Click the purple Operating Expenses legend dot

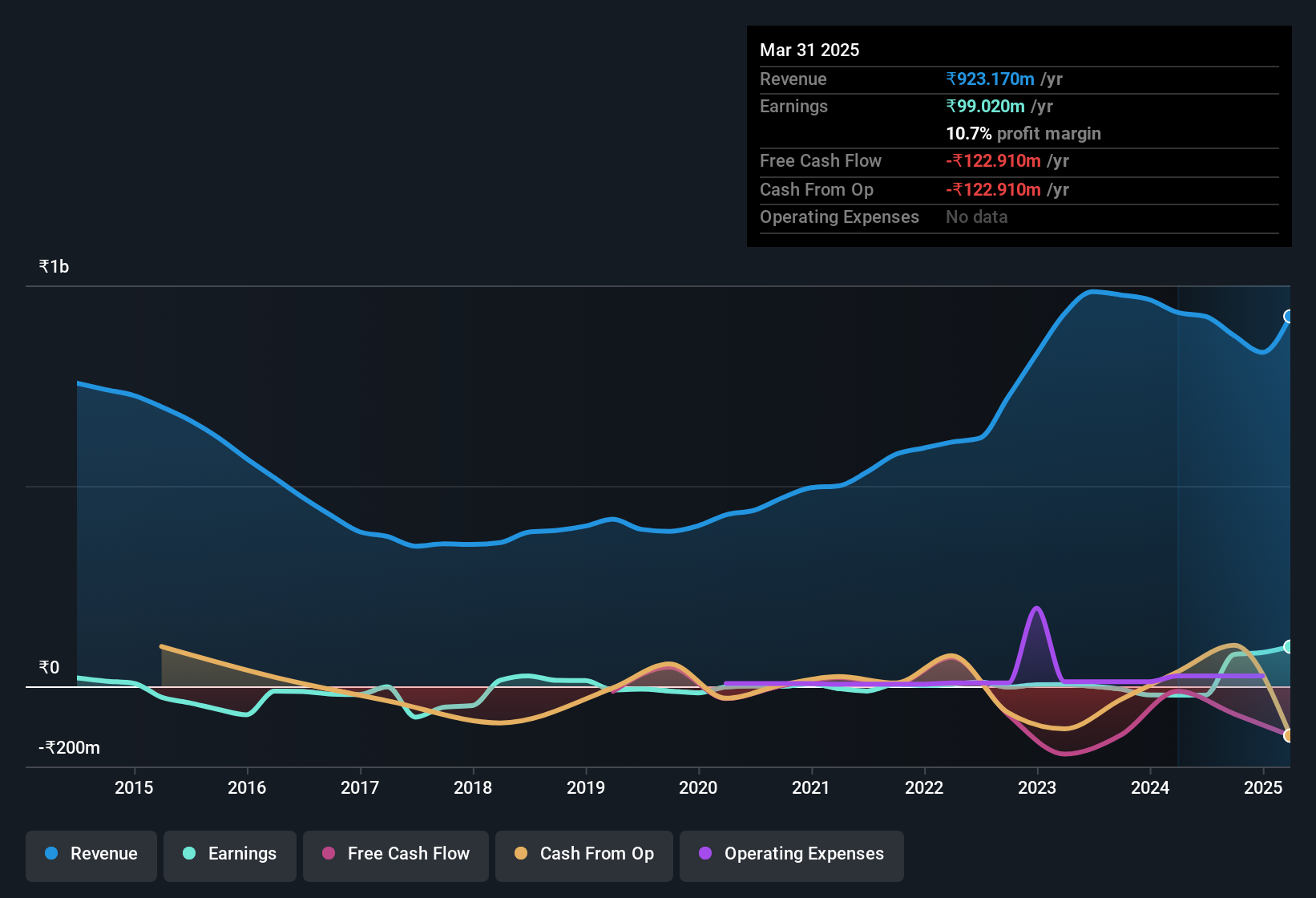pyautogui.click(x=704, y=854)
